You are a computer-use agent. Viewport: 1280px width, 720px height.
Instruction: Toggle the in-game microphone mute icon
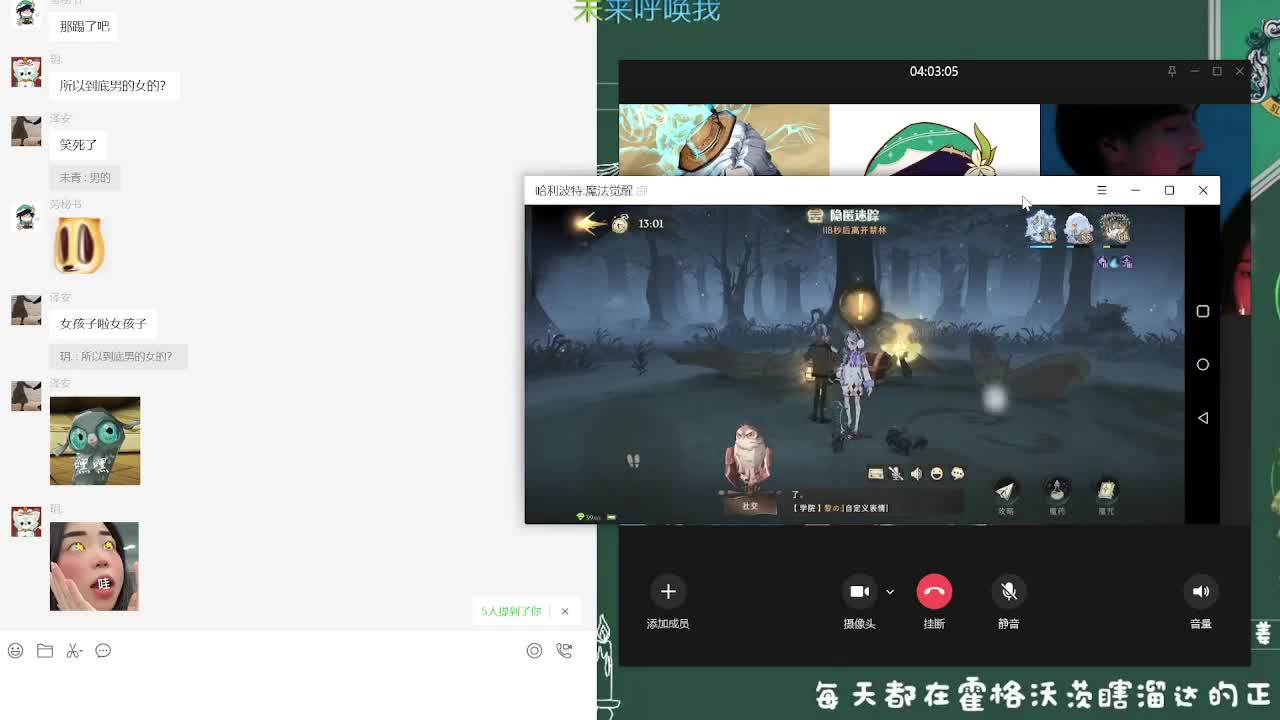(896, 474)
